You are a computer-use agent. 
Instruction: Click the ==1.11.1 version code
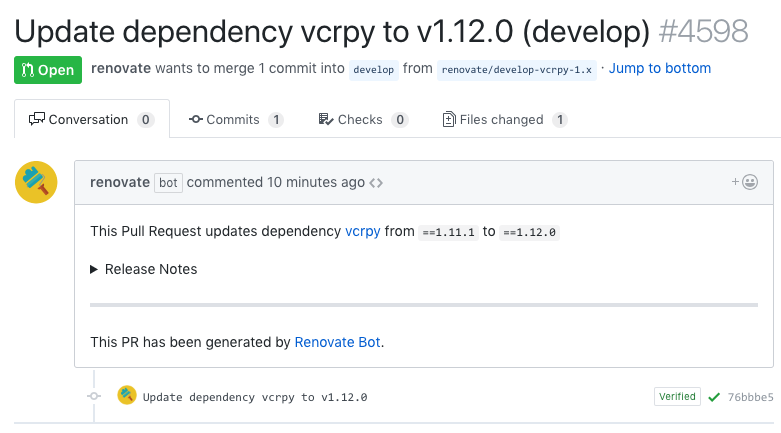pos(448,232)
